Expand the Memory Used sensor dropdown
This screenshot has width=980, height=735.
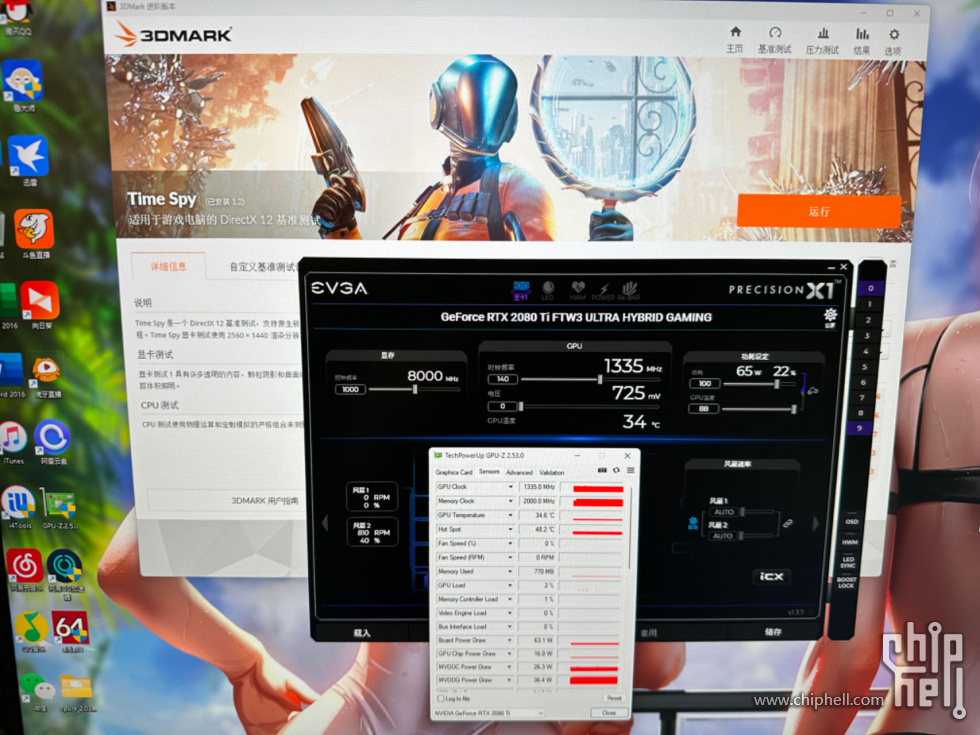(x=511, y=571)
